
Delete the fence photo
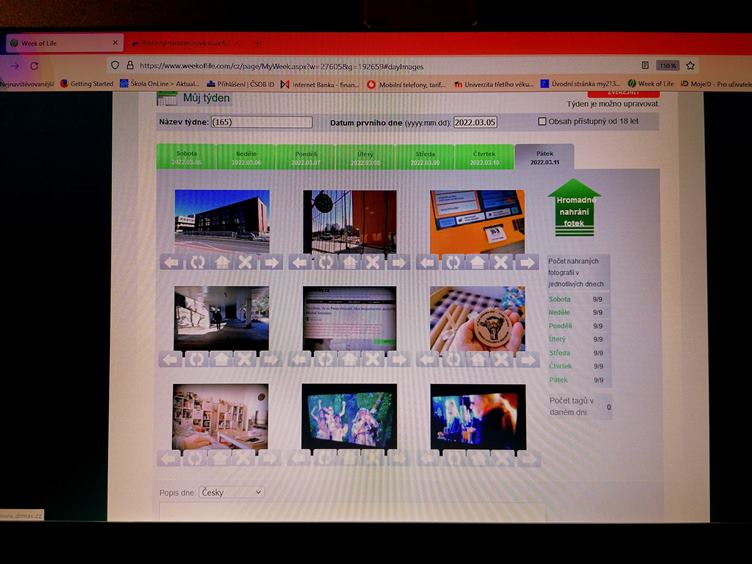click(x=374, y=262)
